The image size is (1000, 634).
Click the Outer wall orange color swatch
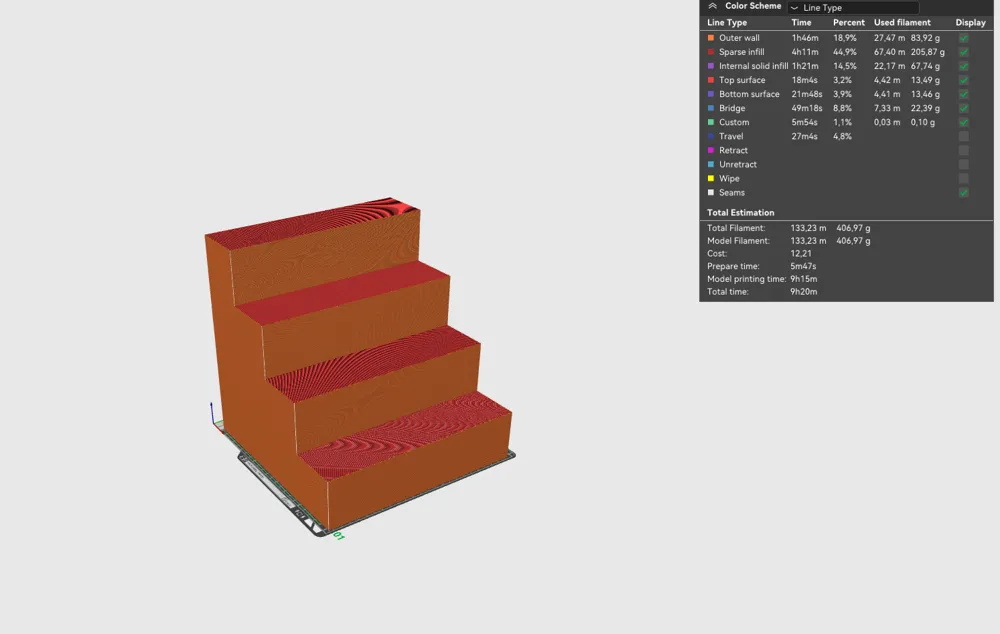711,38
